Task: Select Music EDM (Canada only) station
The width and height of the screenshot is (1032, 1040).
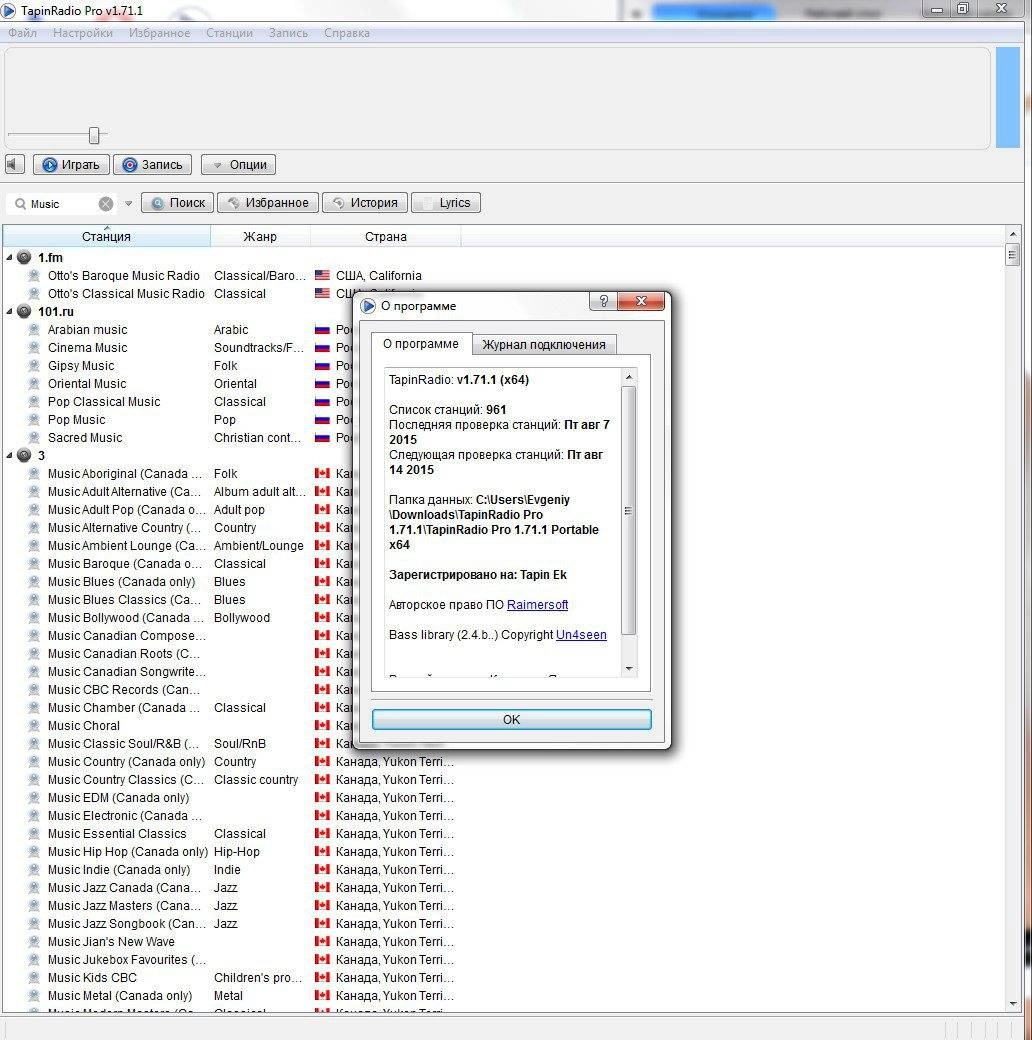Action: 118,798
